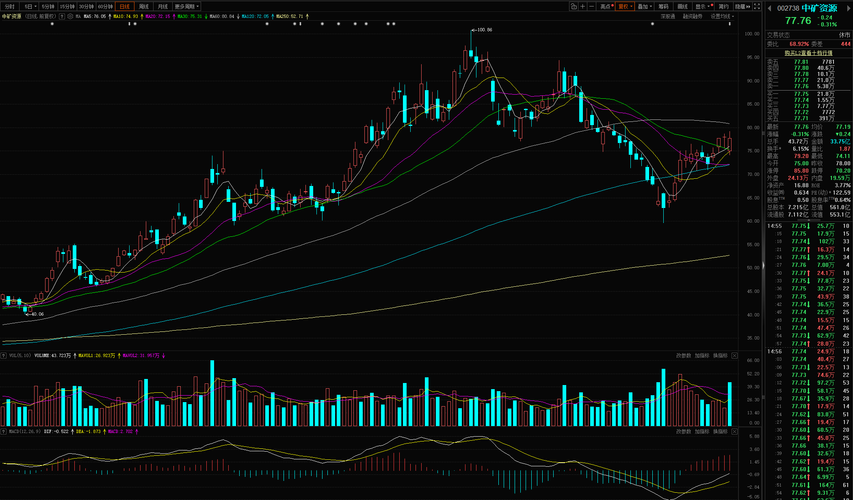Screen dimensions: 853x500
Task: Click the magenta MA20 value label
Action: coord(158,16)
